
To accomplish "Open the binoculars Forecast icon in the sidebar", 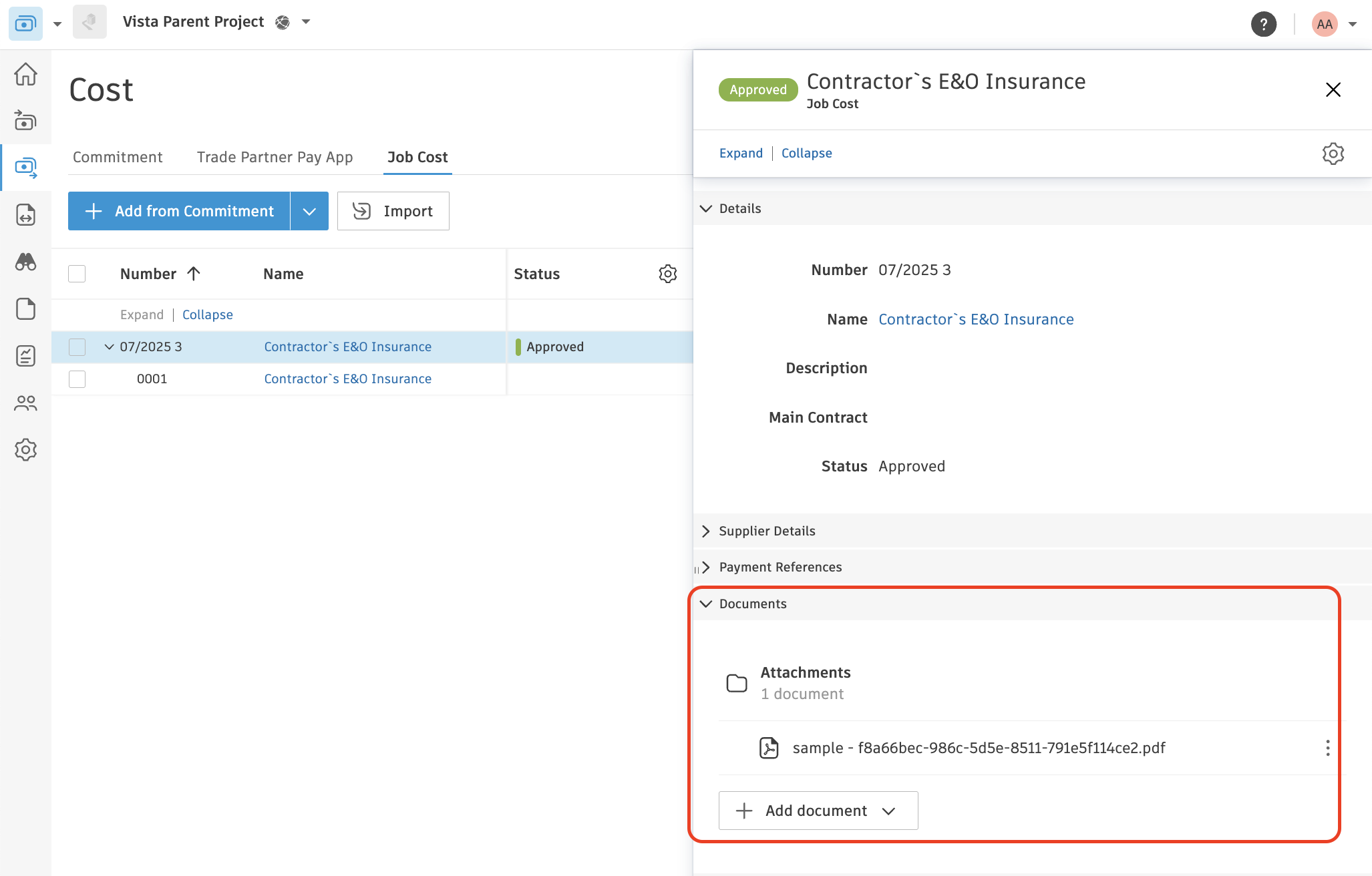I will pos(25,262).
